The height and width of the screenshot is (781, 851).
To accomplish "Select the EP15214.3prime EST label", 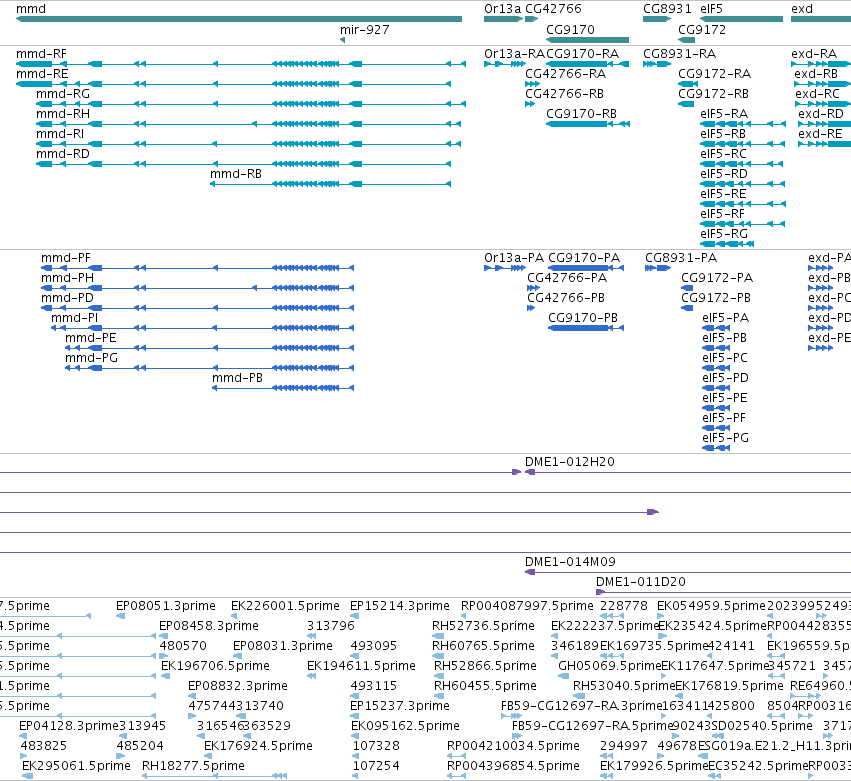I will (400, 606).
